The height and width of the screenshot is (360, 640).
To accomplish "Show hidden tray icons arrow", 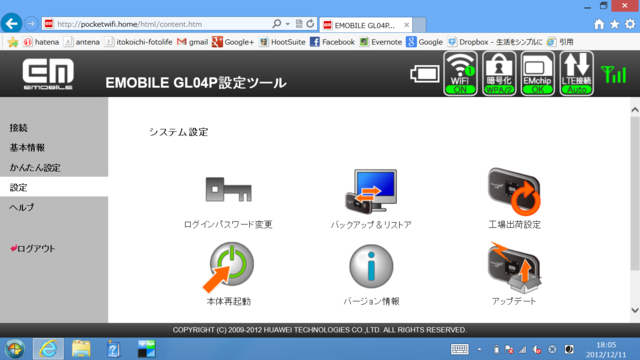I will click(x=480, y=349).
